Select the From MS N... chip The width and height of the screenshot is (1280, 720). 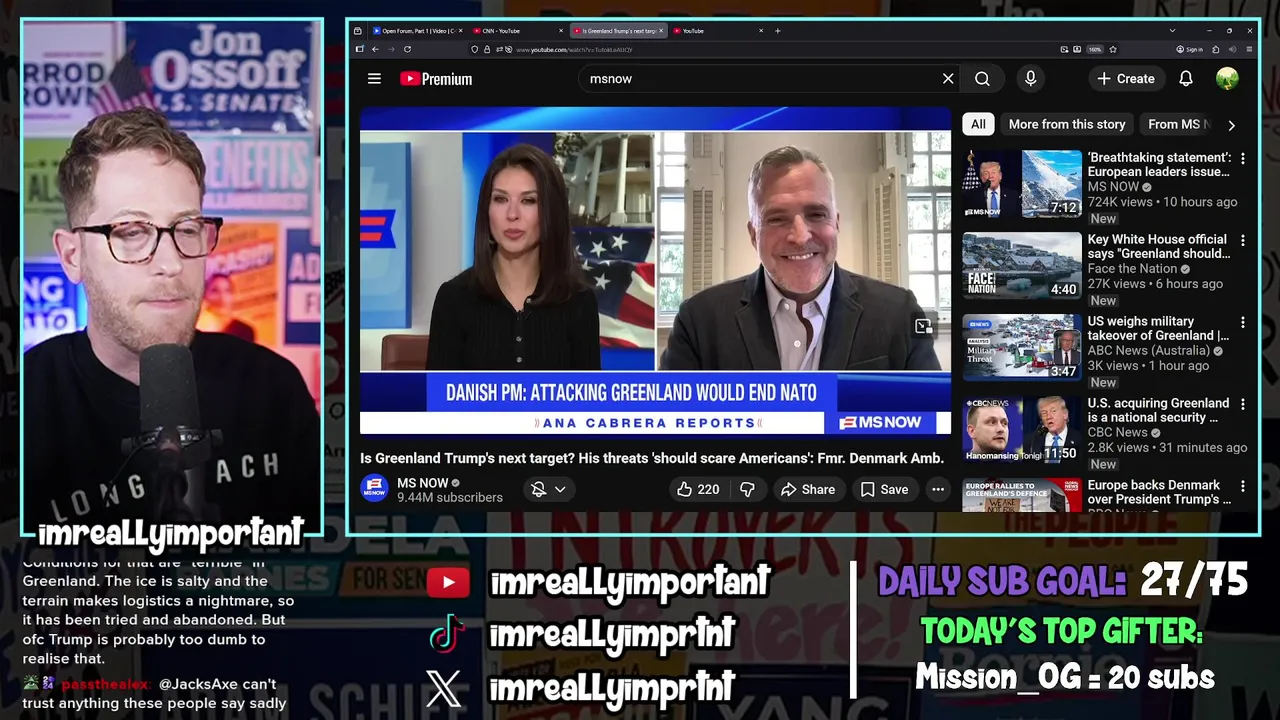click(1178, 125)
